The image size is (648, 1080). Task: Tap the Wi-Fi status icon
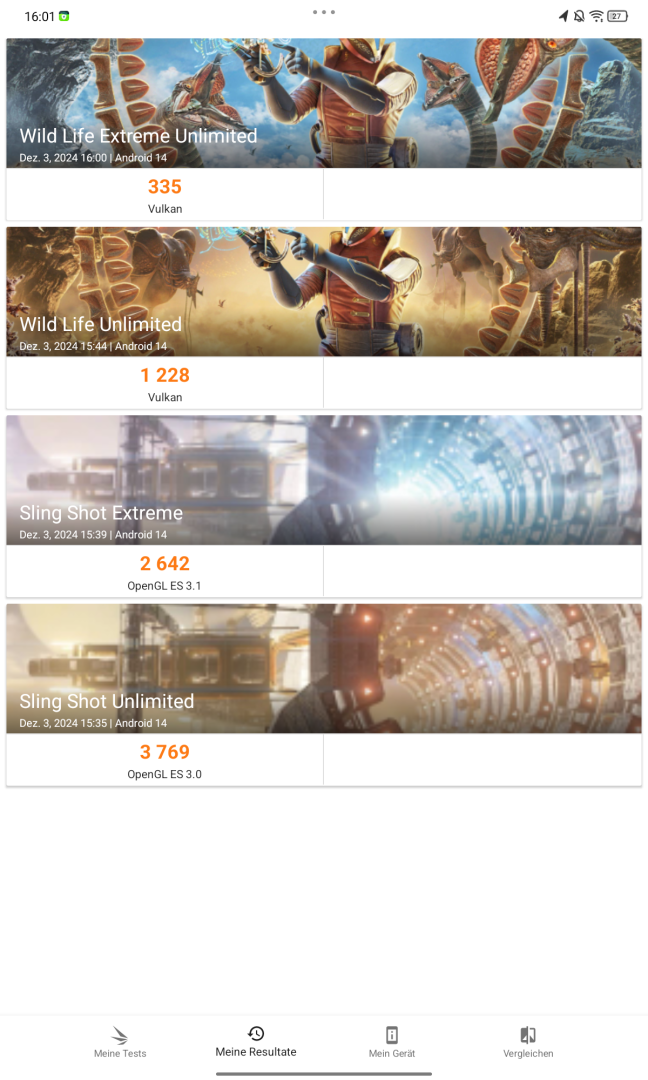tap(597, 16)
